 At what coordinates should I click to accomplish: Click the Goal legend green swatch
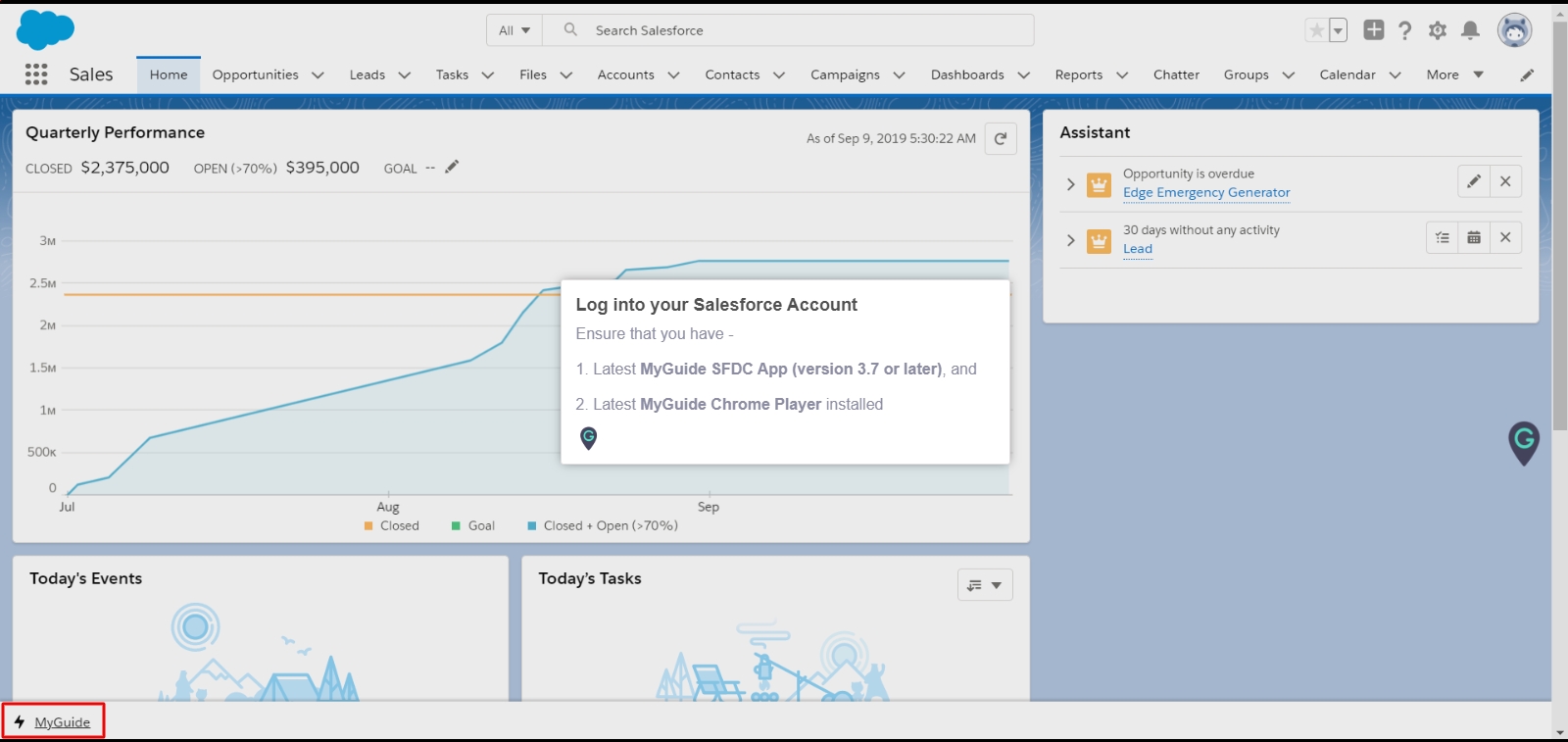(x=456, y=526)
